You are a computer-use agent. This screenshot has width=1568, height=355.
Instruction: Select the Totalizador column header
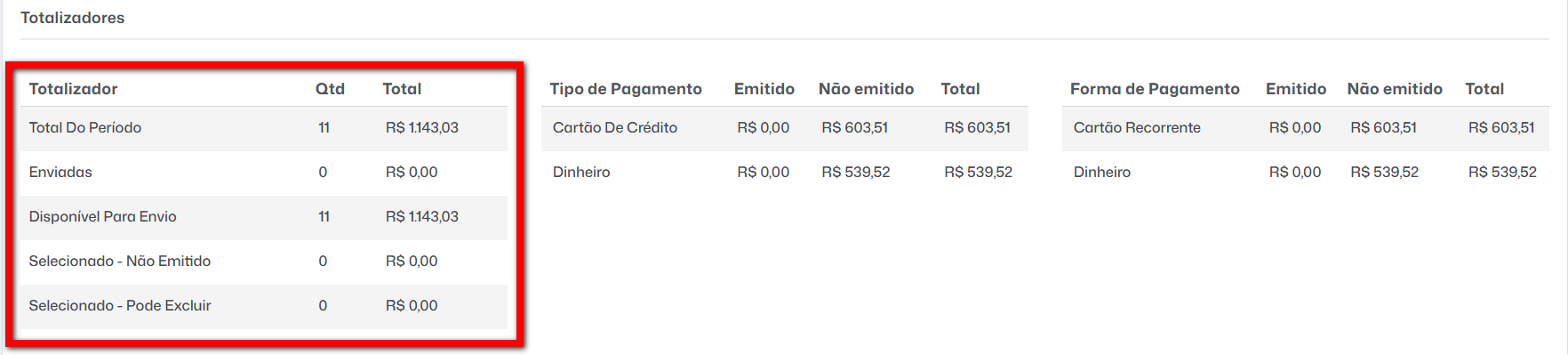pos(73,89)
